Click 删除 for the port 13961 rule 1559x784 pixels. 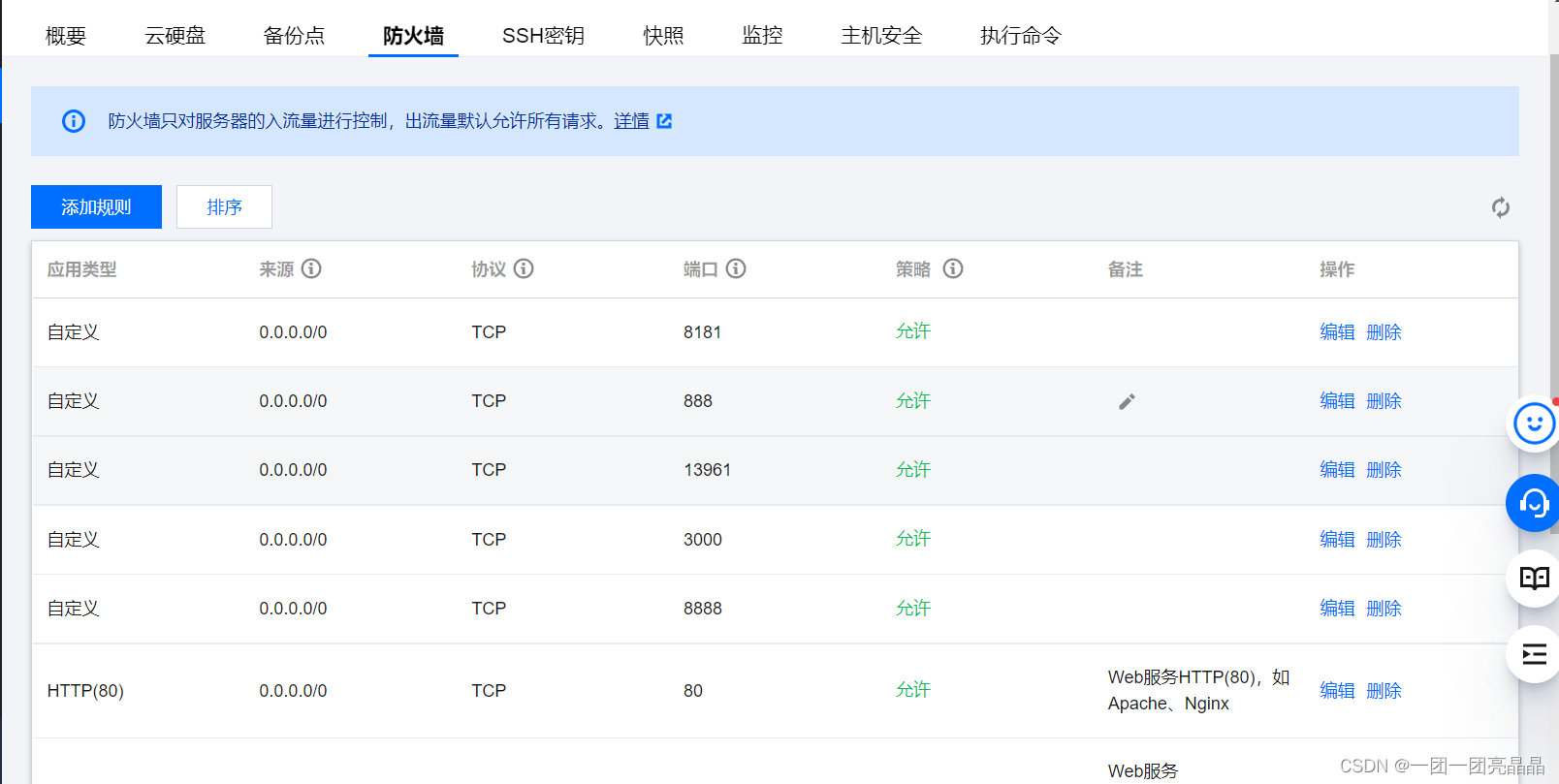pos(1384,470)
